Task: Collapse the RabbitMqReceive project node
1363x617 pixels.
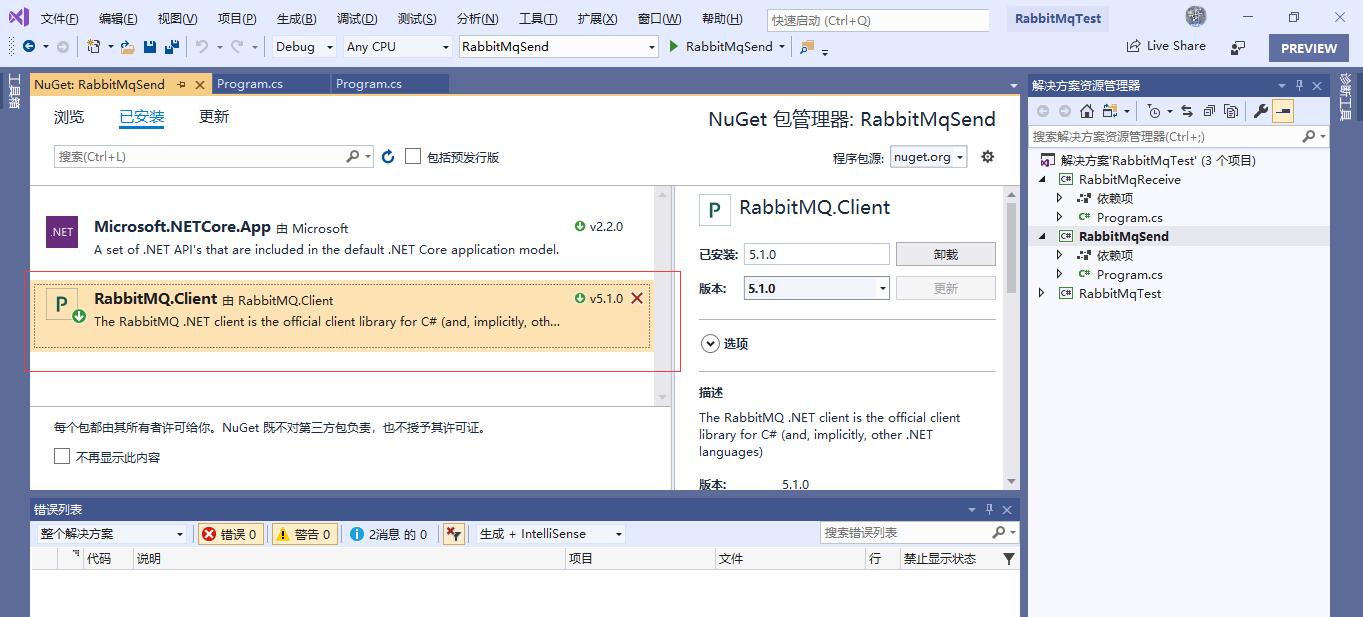Action: pyautogui.click(x=1042, y=179)
